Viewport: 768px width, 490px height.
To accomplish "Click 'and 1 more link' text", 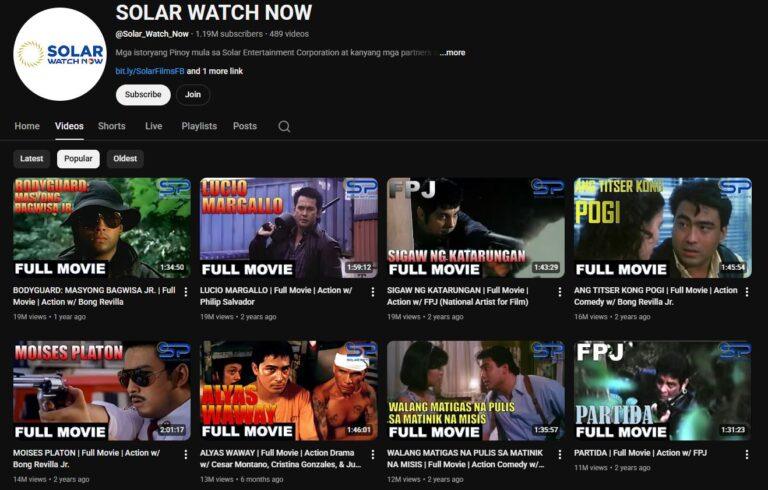I will click(x=215, y=71).
